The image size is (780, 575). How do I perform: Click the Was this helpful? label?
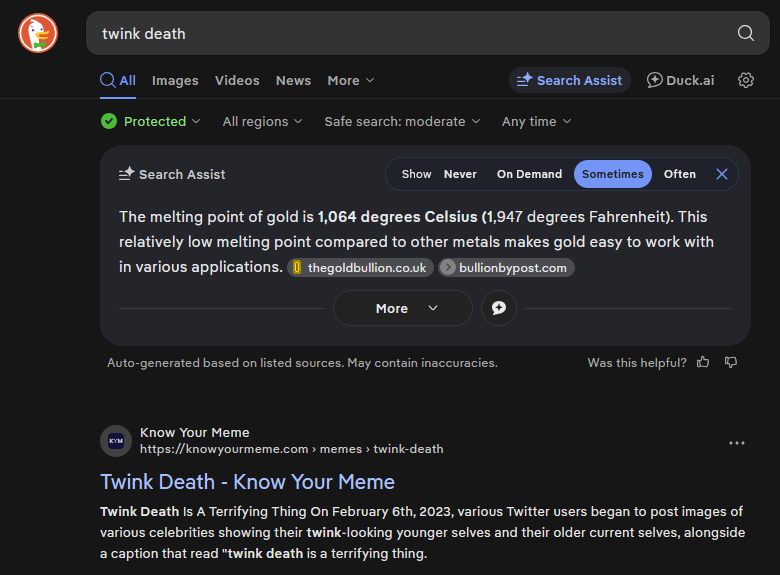[x=637, y=363]
